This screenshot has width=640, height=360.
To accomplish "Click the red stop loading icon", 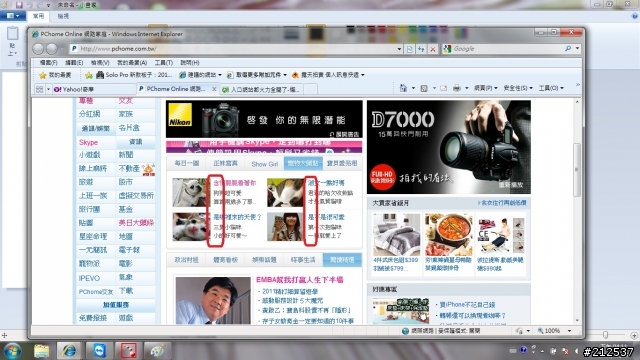I will coord(433,49).
